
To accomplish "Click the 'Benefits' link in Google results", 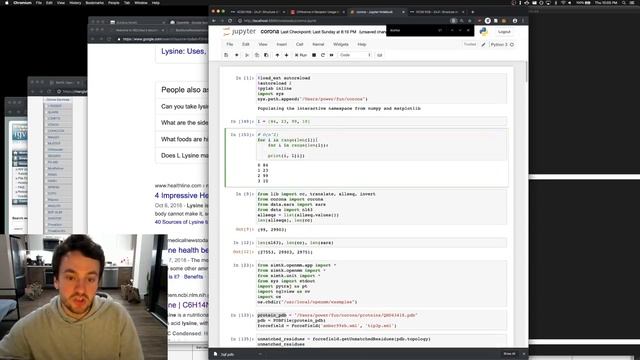I will point(193,277).
